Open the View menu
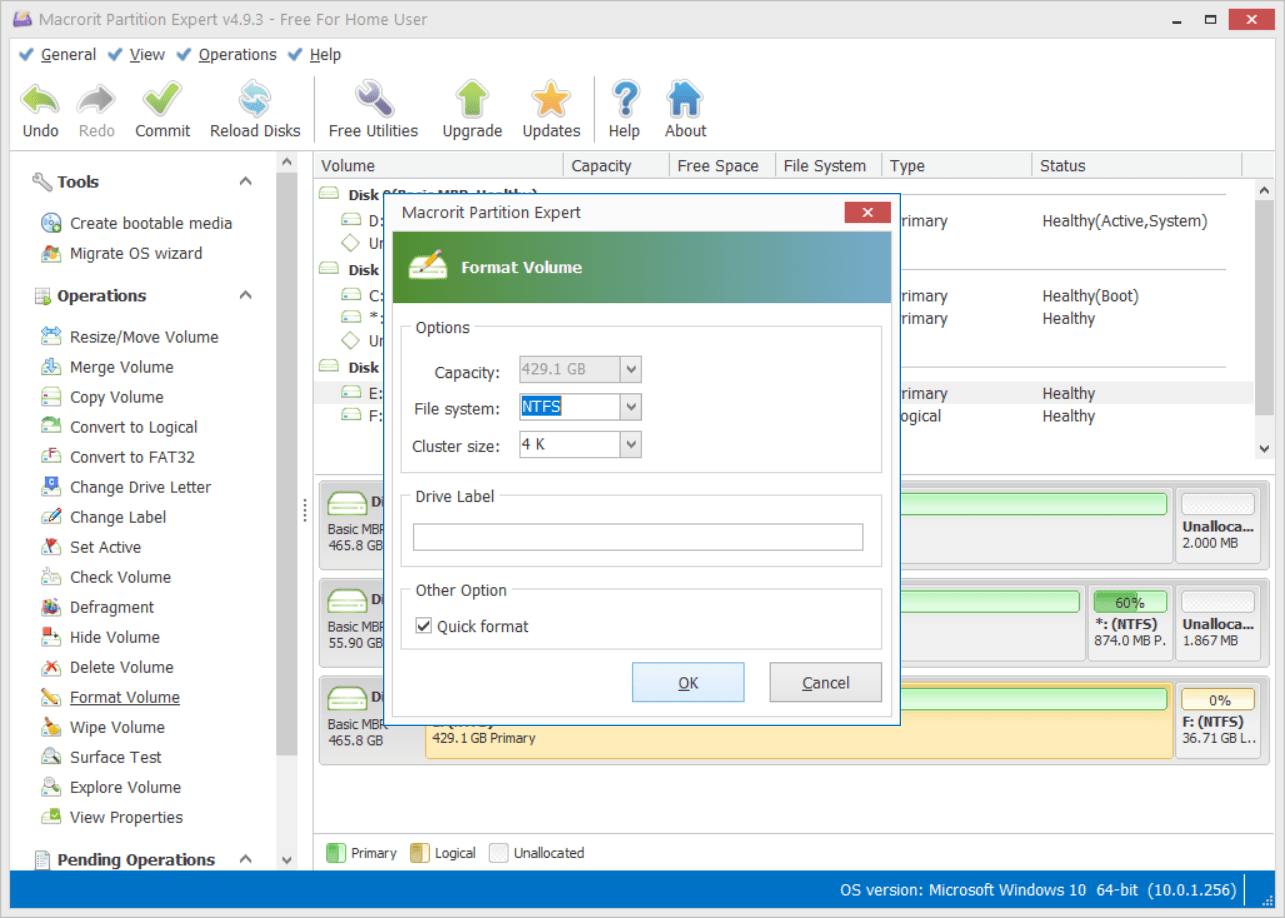1285x918 pixels. click(x=147, y=54)
